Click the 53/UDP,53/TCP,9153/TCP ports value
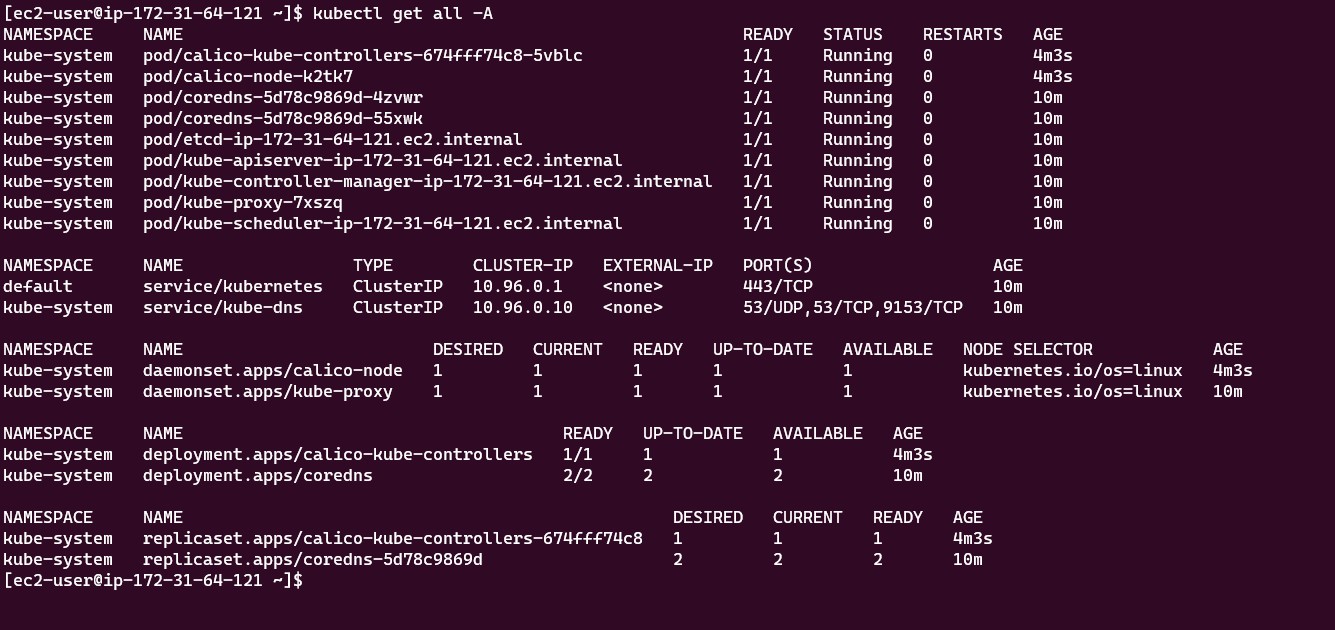 (x=853, y=307)
